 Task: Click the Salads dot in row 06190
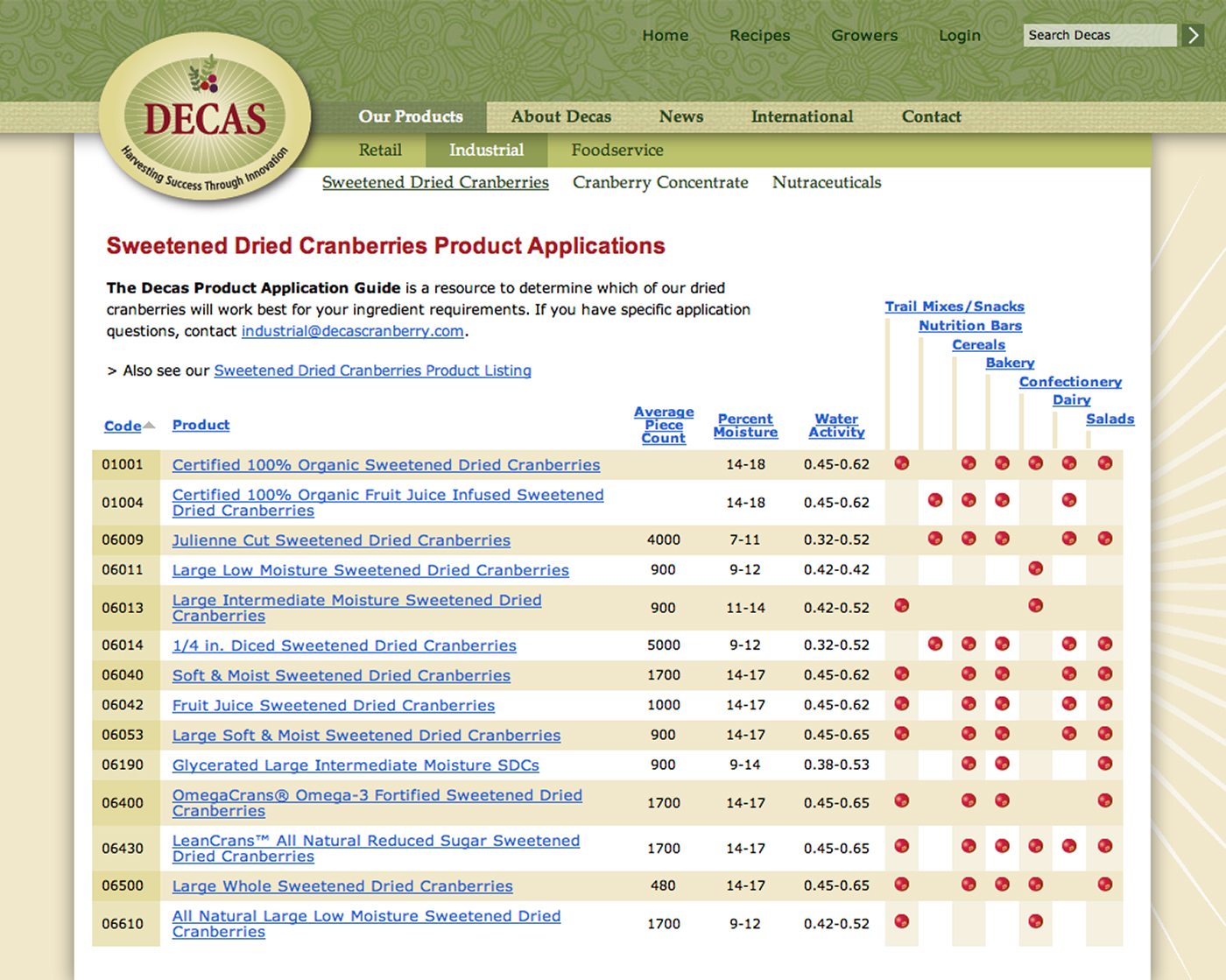click(x=1104, y=764)
